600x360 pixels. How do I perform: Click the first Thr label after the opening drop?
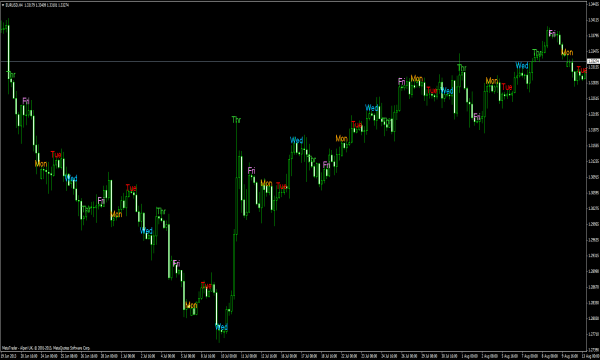11,75
